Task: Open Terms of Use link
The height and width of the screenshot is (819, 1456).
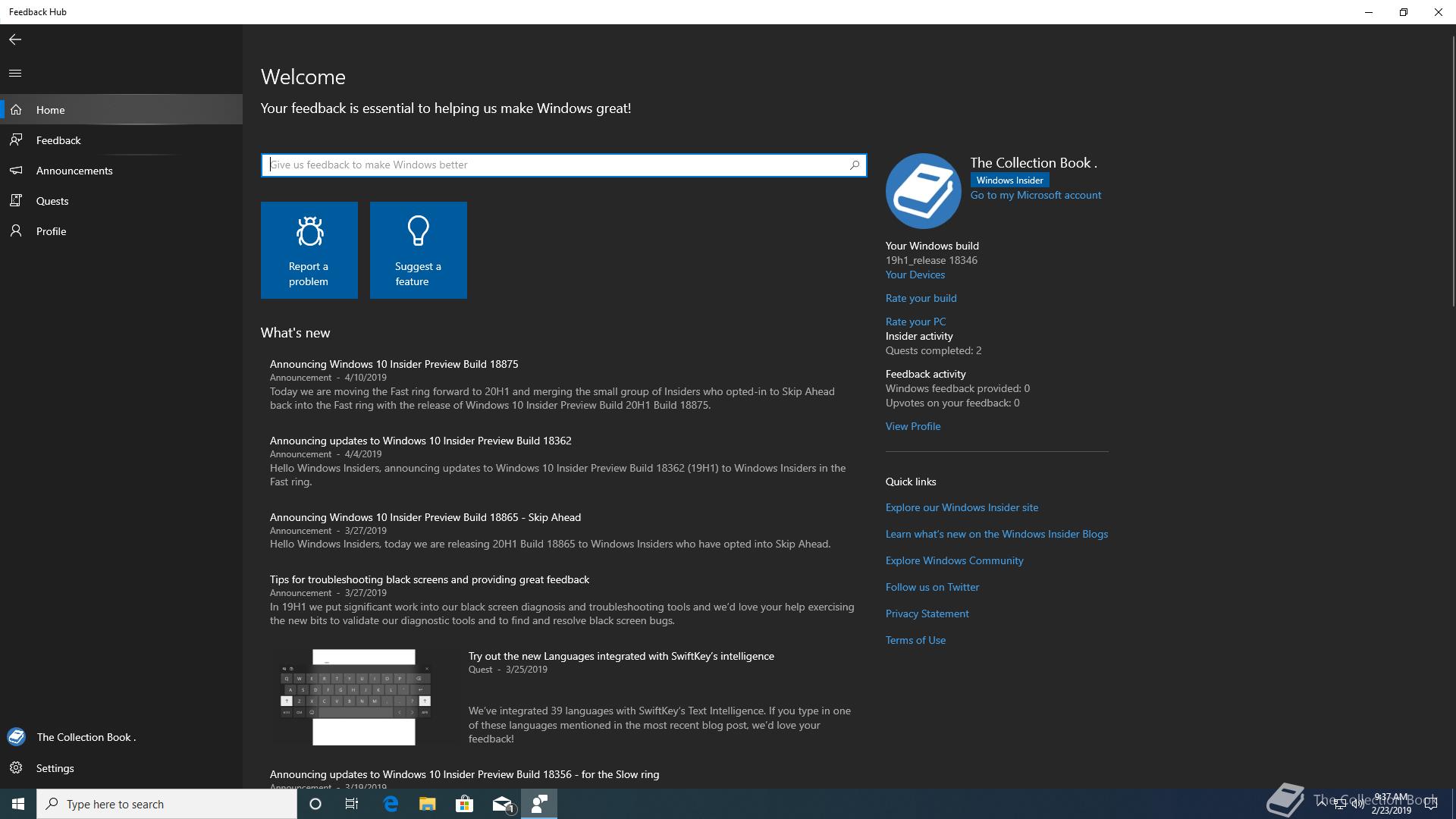Action: coord(915,640)
